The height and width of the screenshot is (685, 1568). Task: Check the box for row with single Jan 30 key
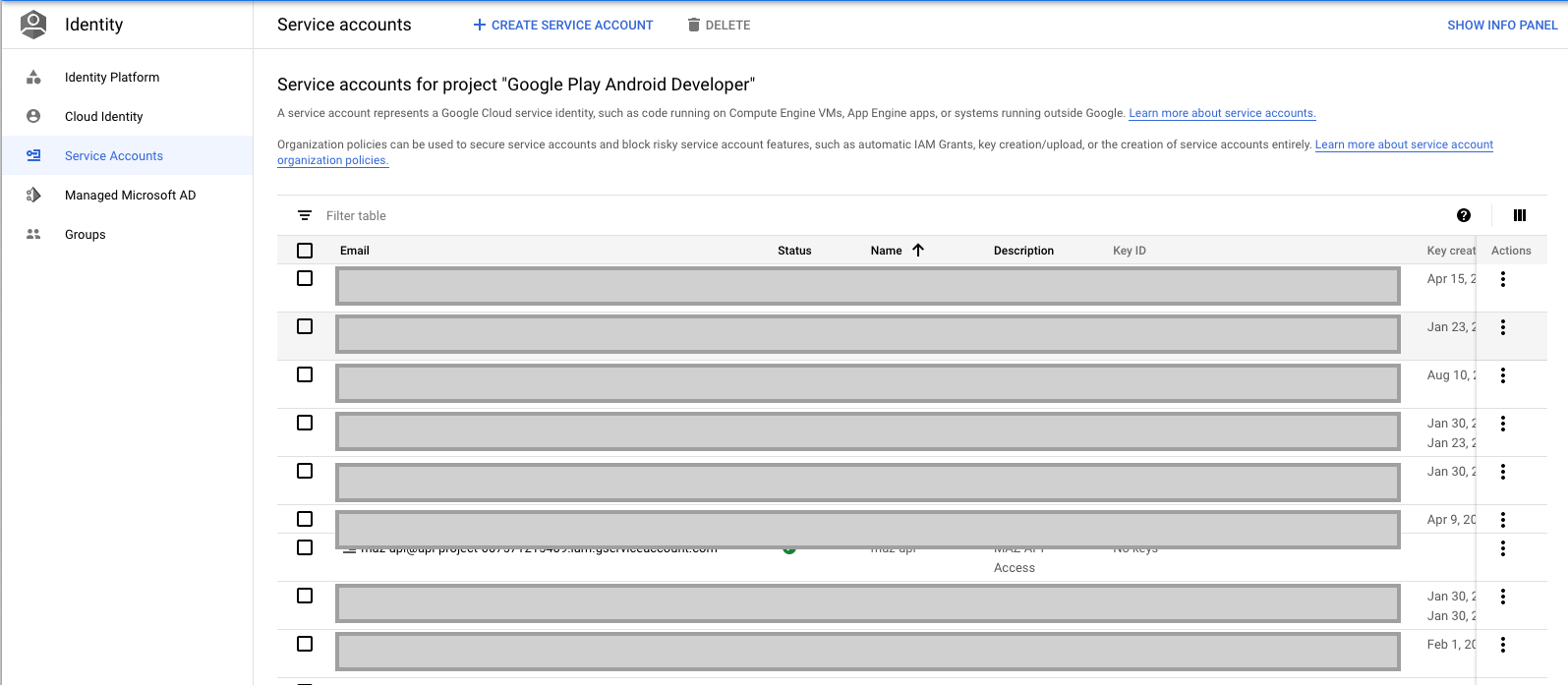(305, 471)
